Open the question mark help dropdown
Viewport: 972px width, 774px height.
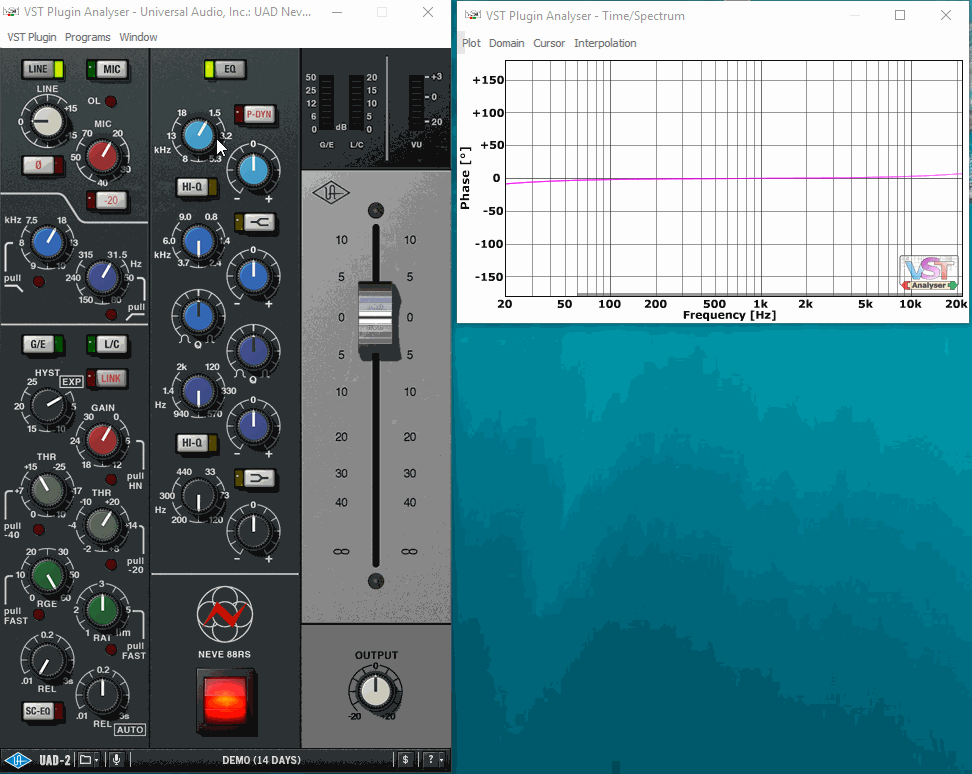pyautogui.click(x=435, y=760)
